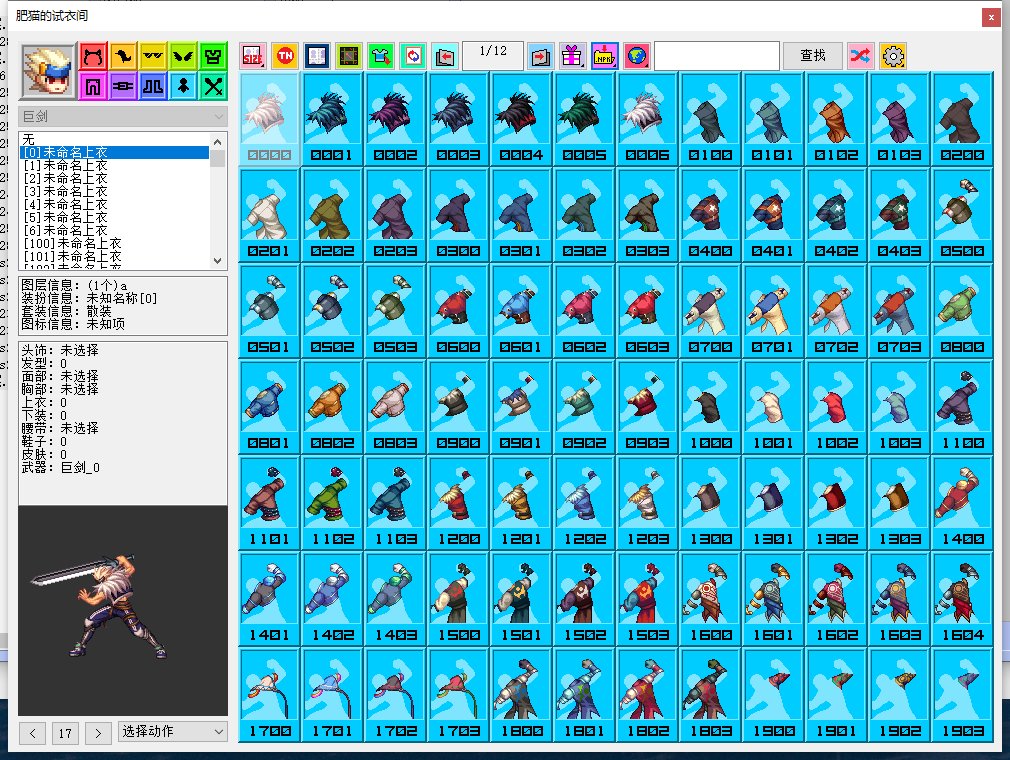Click the character portrait icon
Screen dimensions: 1010x760
point(46,70)
